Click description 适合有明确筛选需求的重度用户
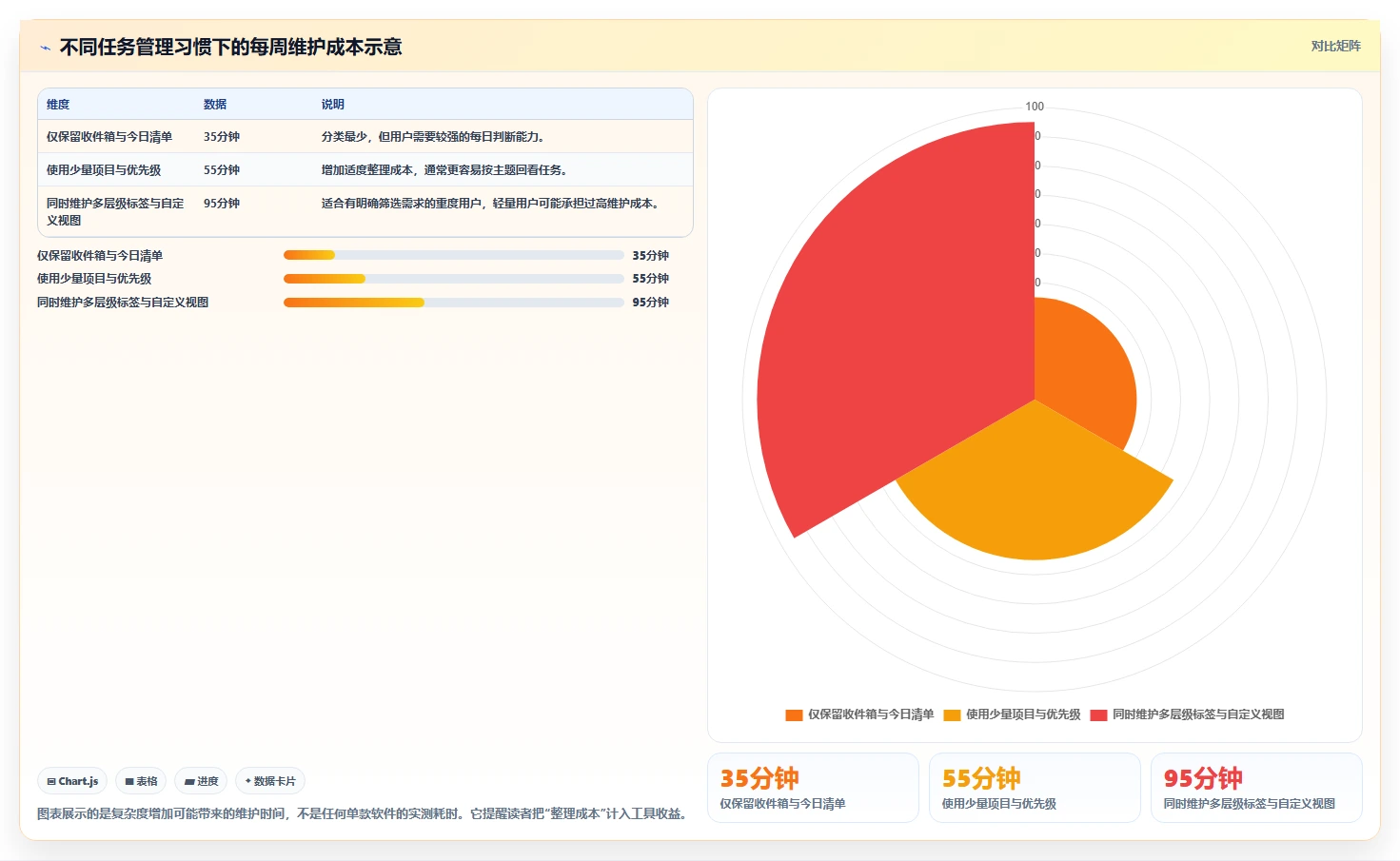The width and height of the screenshot is (1400, 861). pyautogui.click(x=490, y=204)
